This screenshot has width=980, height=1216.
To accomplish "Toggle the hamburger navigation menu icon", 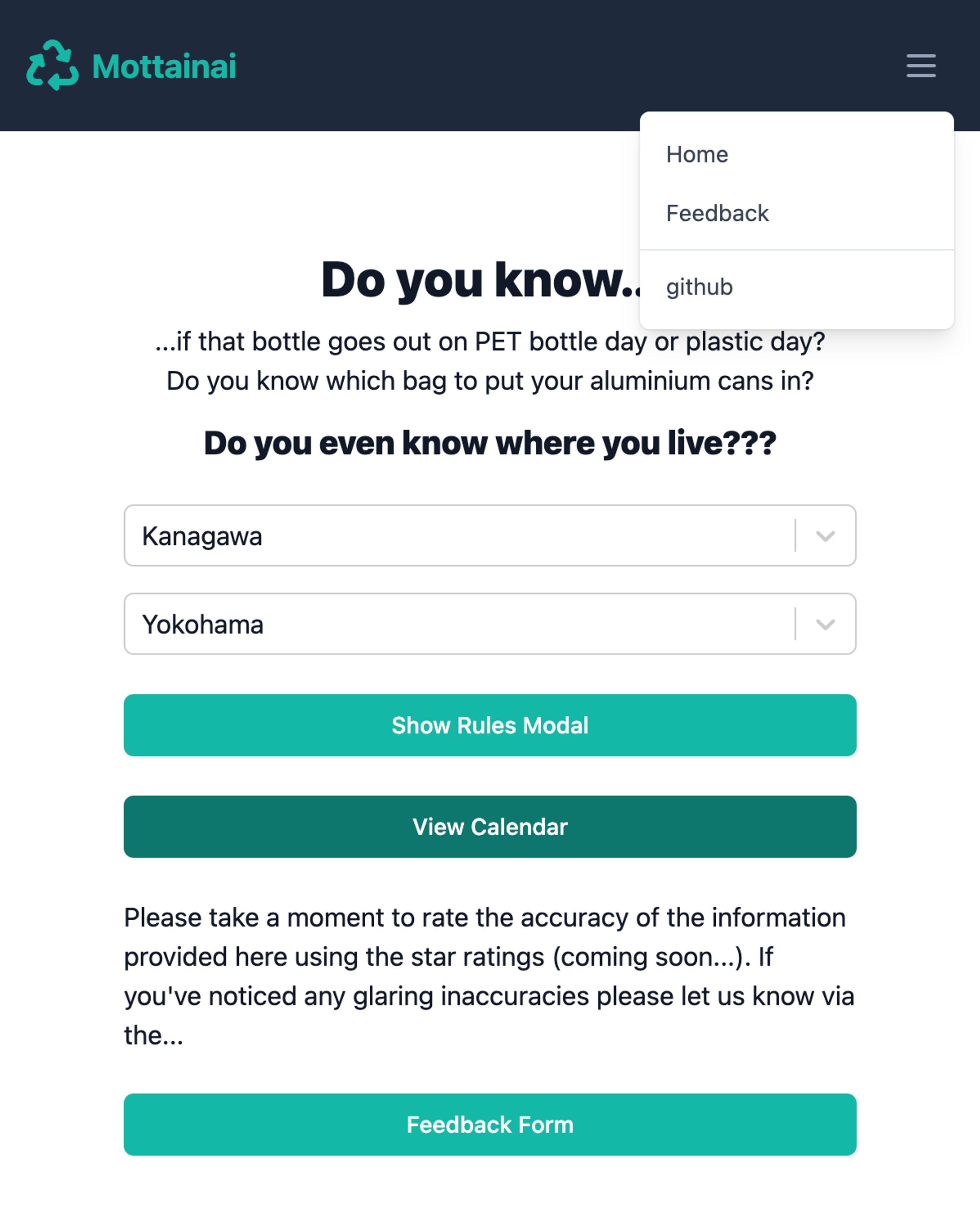I will pos(921,66).
